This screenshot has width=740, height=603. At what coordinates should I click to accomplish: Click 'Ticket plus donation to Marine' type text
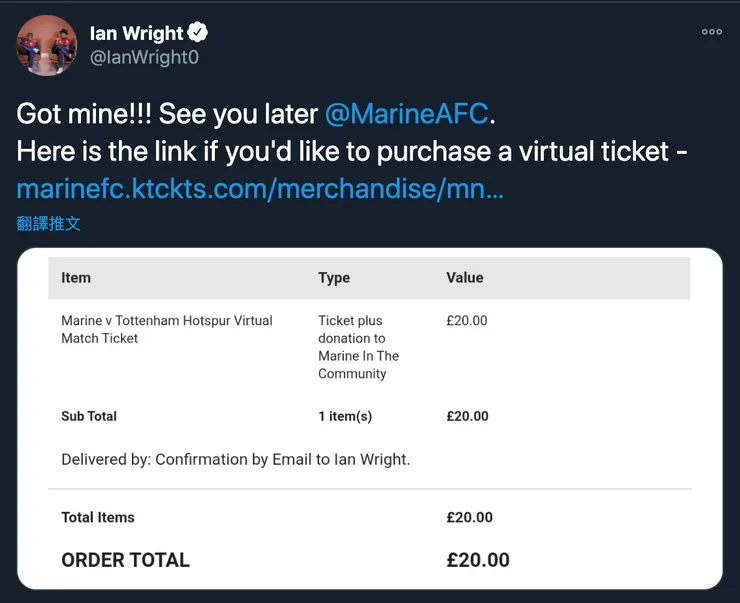(358, 347)
